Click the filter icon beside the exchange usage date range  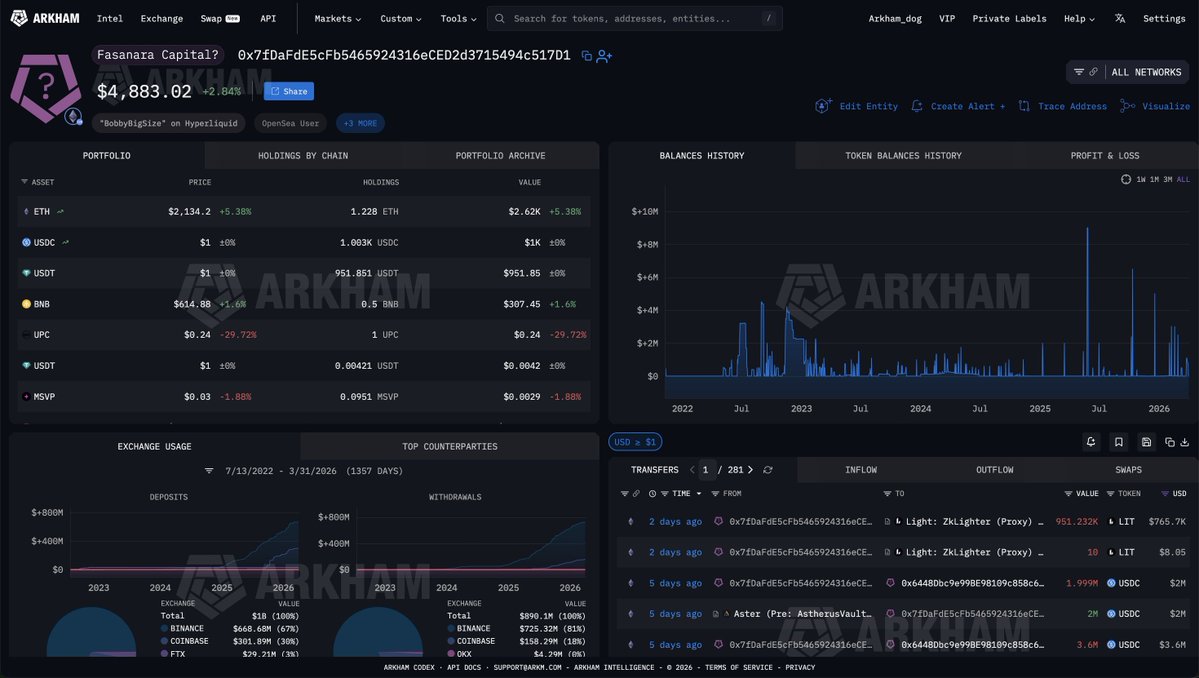tap(209, 471)
